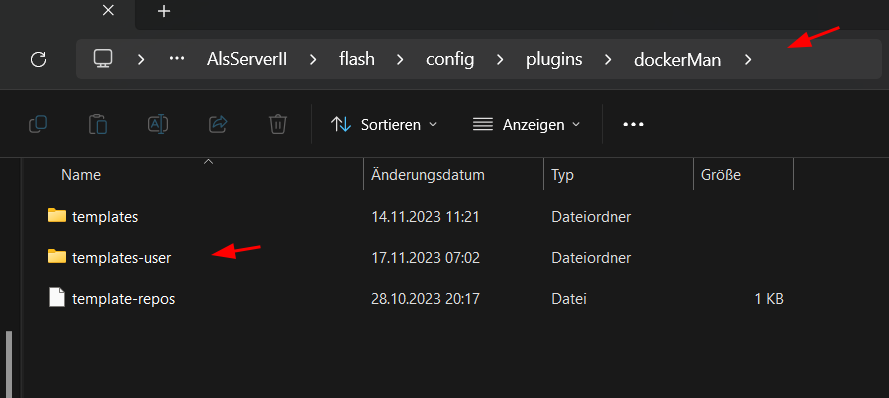
Task: Open the Sortieren dropdown
Action: tap(384, 125)
